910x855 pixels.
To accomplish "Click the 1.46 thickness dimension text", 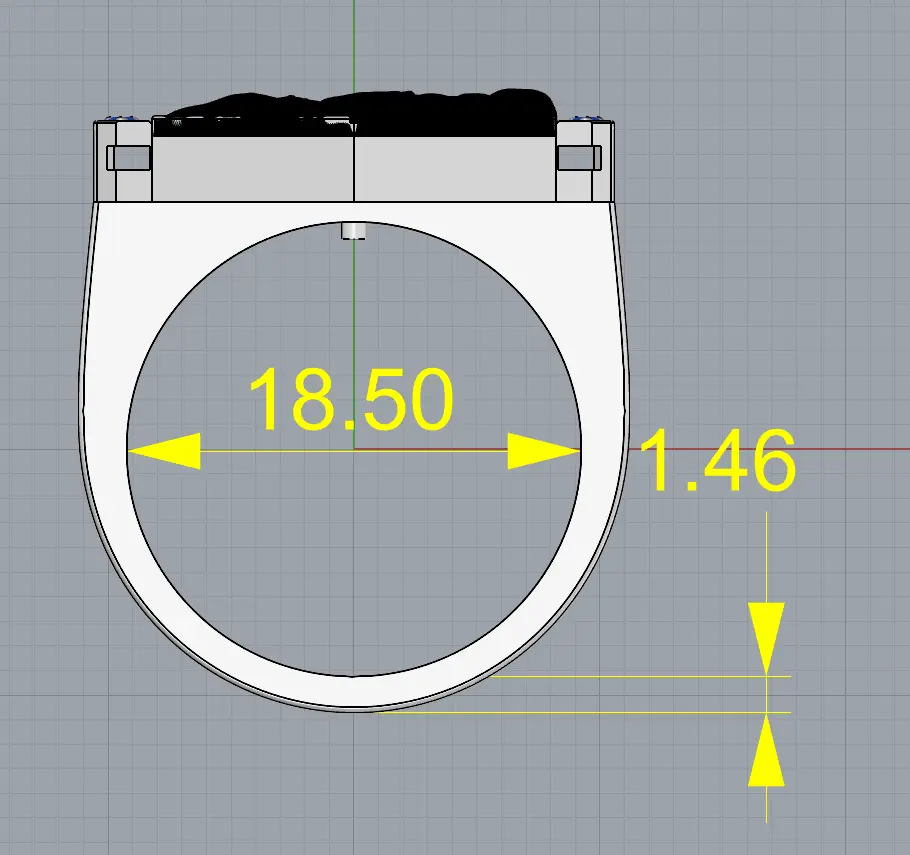I will [716, 462].
